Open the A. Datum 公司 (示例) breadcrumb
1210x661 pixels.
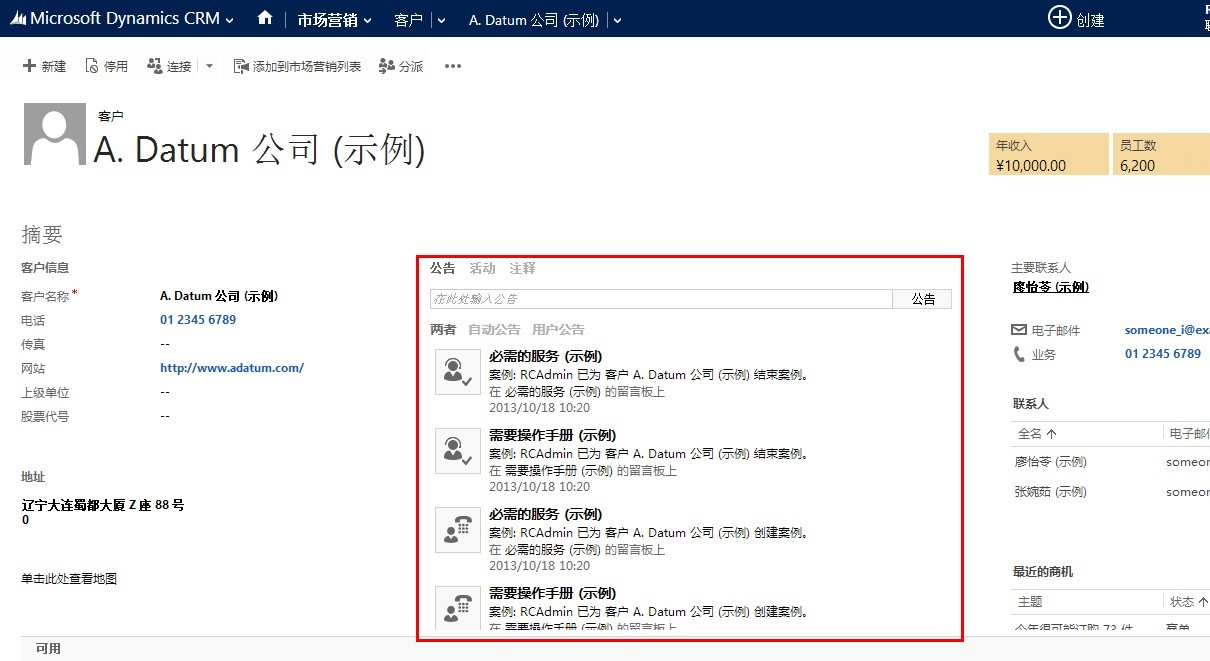click(x=534, y=20)
